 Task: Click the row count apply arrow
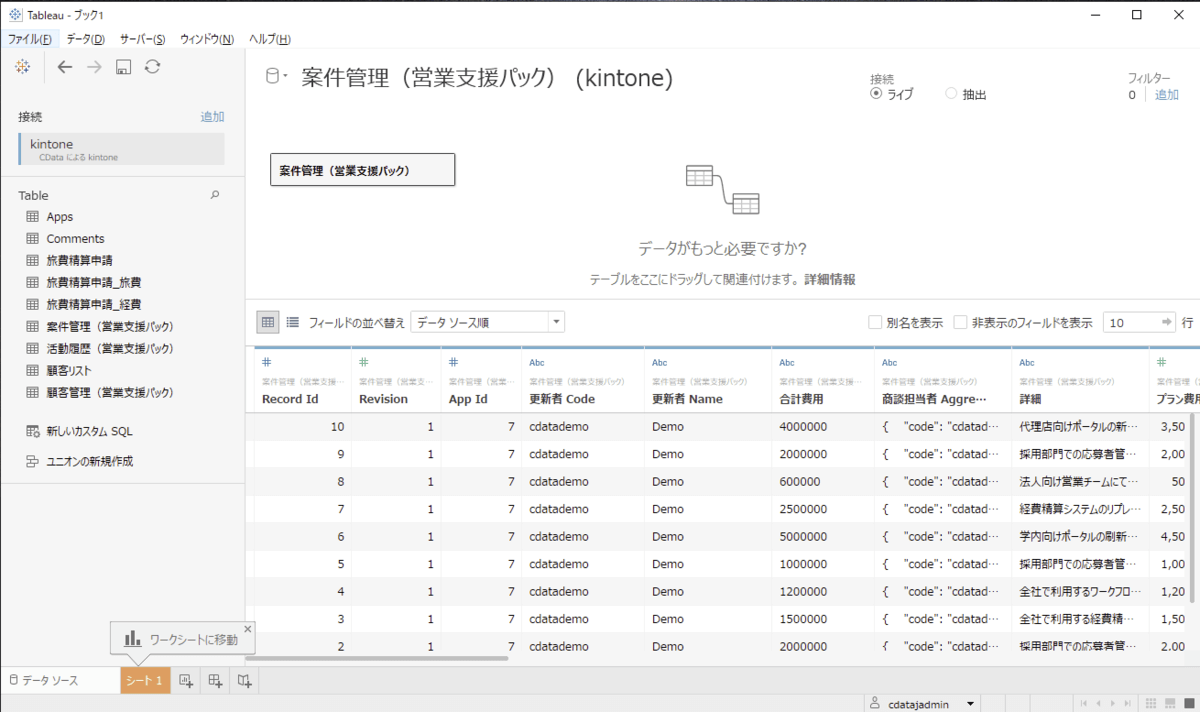tap(1167, 322)
